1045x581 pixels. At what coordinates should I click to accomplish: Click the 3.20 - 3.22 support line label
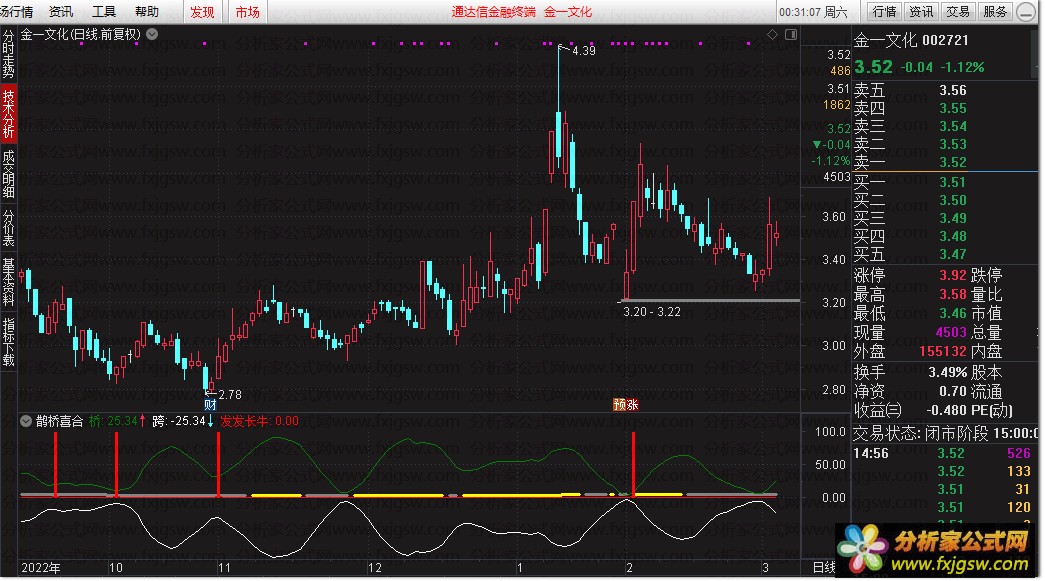click(x=652, y=312)
